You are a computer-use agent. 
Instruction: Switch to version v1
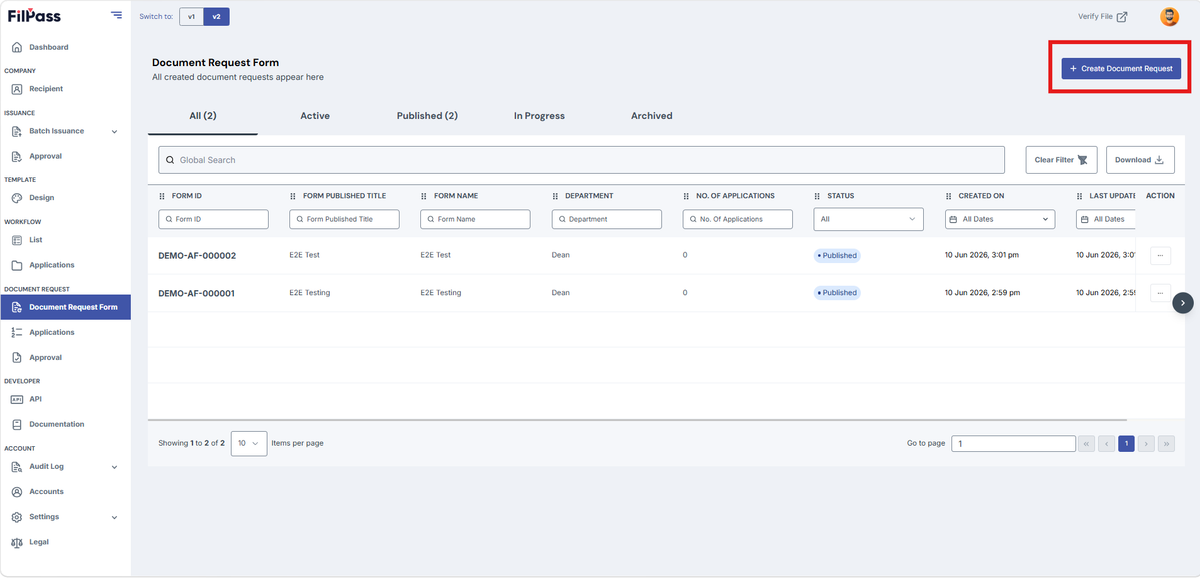click(x=191, y=16)
